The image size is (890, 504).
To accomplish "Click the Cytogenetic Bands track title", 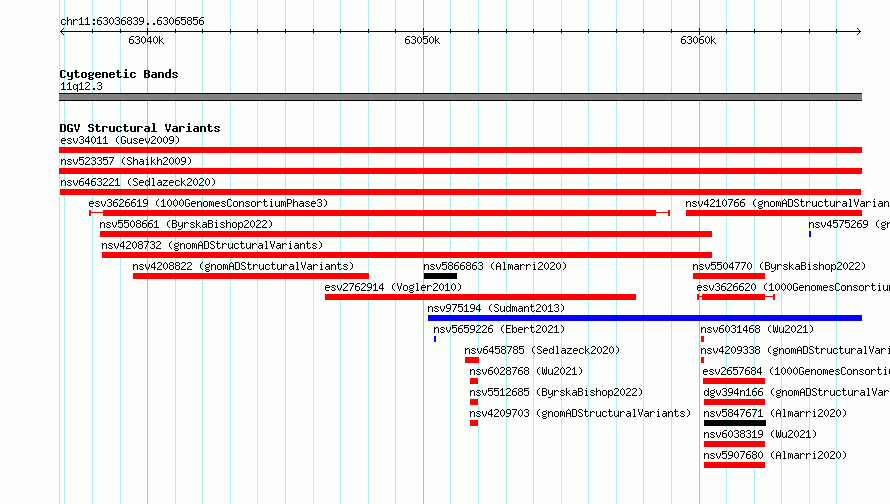I will pyautogui.click(x=119, y=74).
